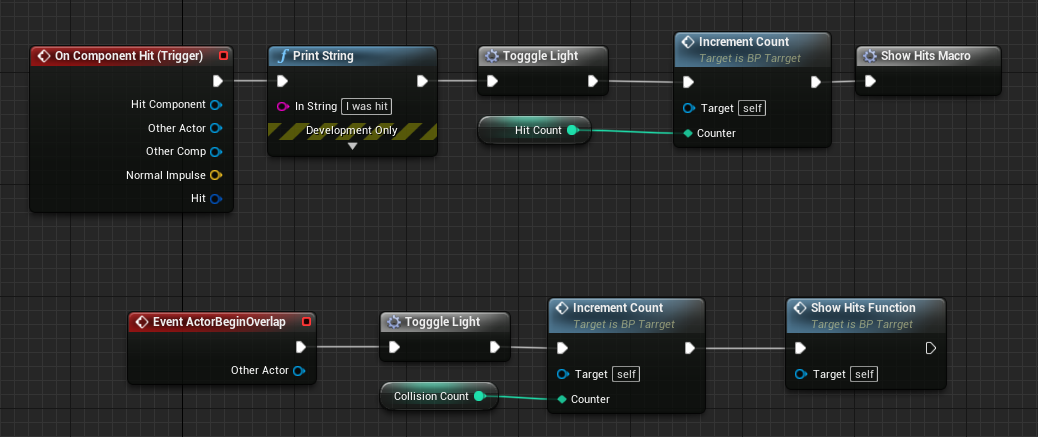Click the Print String function icon
This screenshot has height=437, width=1038.
coord(282,56)
